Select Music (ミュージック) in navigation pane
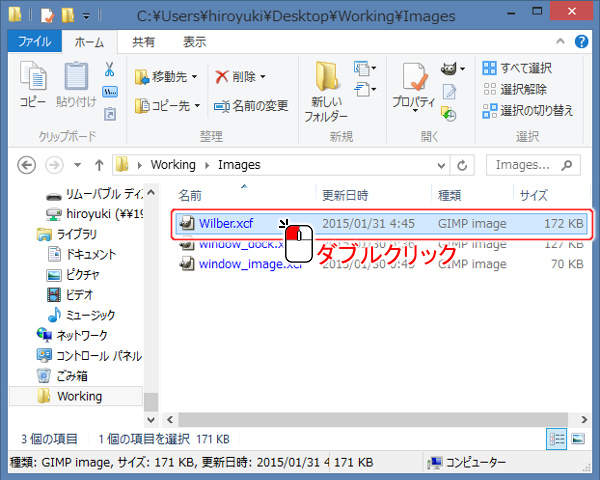The height and width of the screenshot is (480, 600). pyautogui.click(x=81, y=315)
